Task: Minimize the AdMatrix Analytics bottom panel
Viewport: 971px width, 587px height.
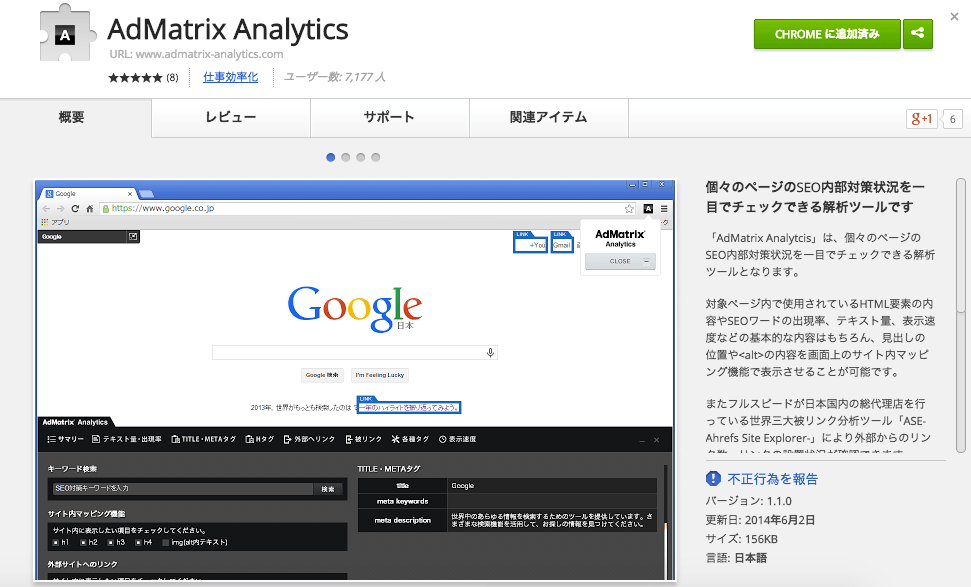Action: click(x=642, y=440)
